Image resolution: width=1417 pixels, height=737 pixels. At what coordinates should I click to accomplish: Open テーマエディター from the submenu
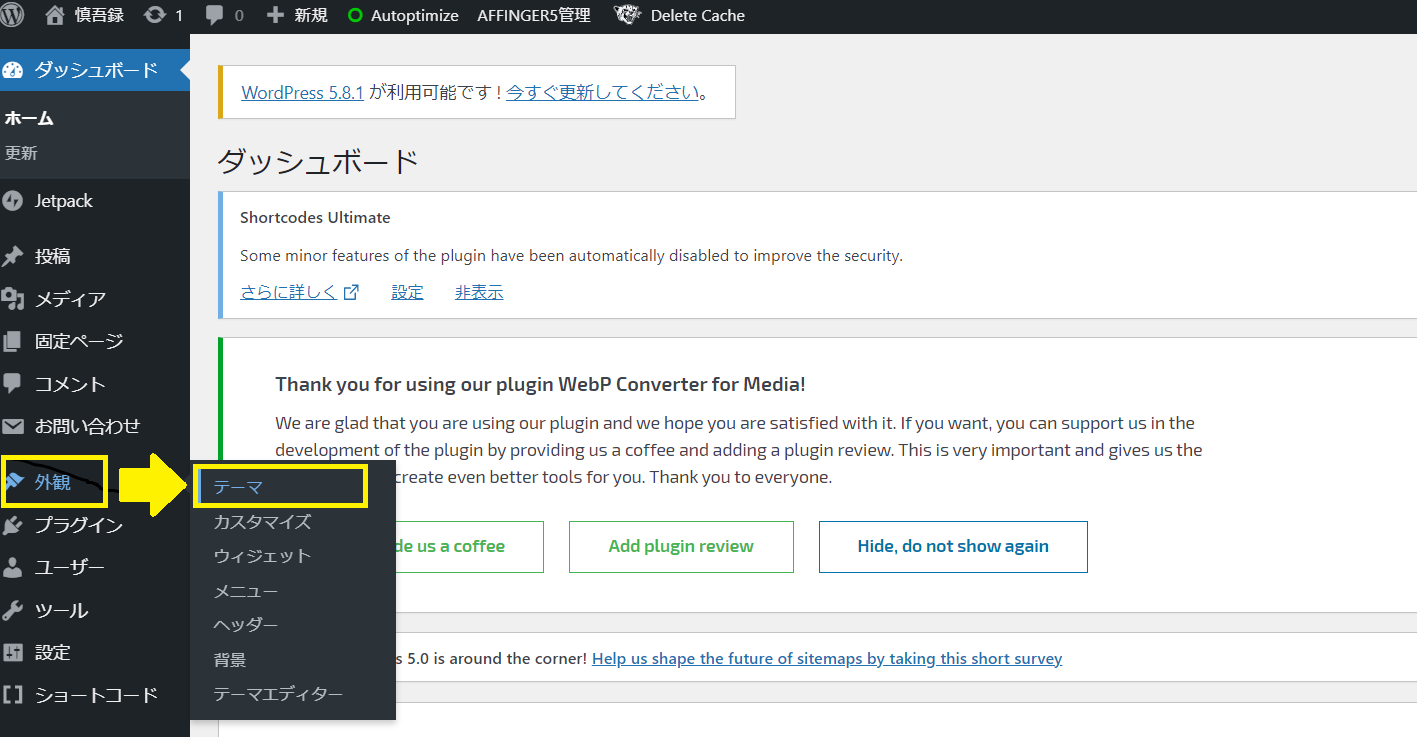point(278,694)
